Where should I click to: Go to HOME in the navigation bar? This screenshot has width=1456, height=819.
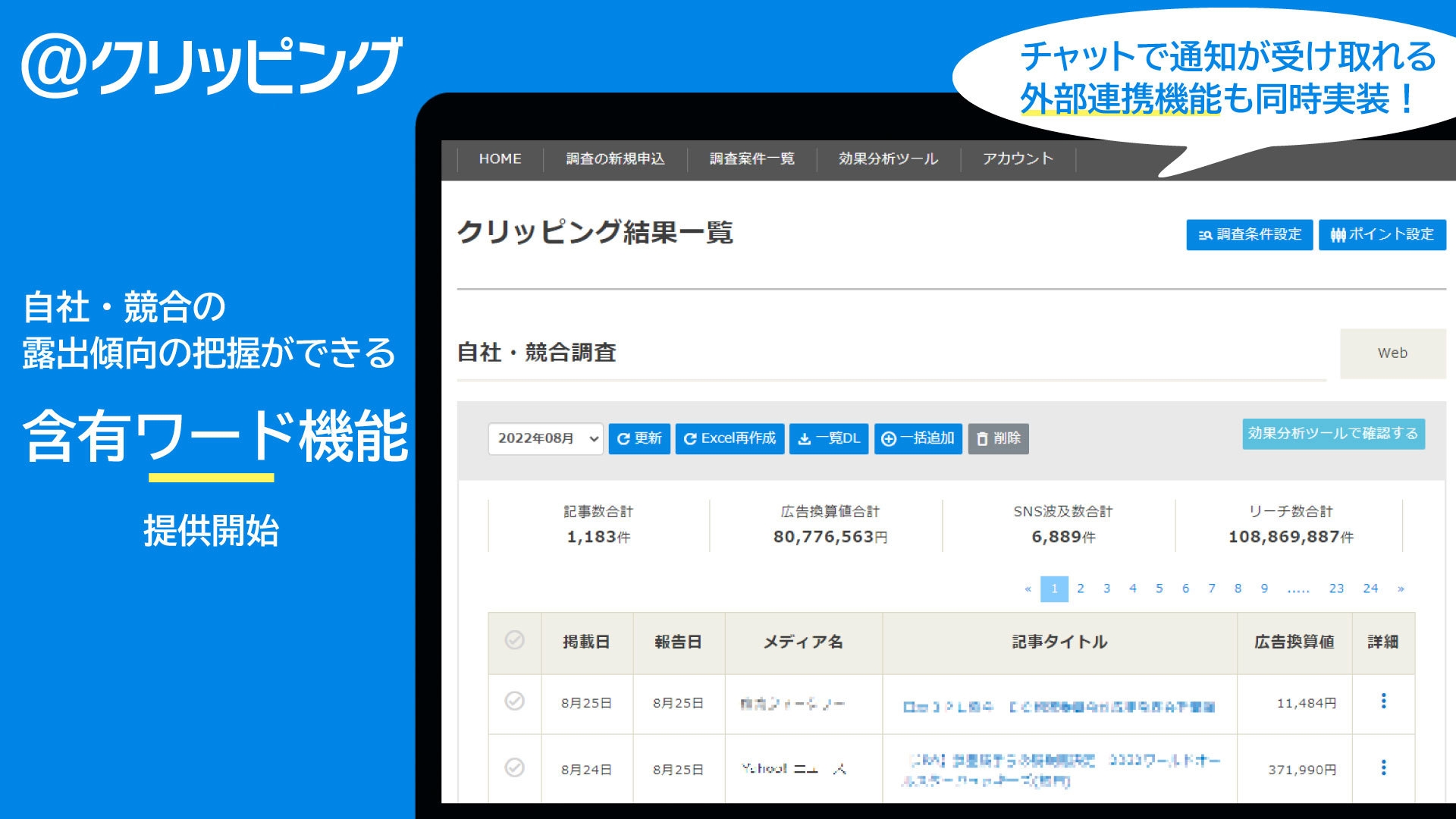click(x=499, y=159)
